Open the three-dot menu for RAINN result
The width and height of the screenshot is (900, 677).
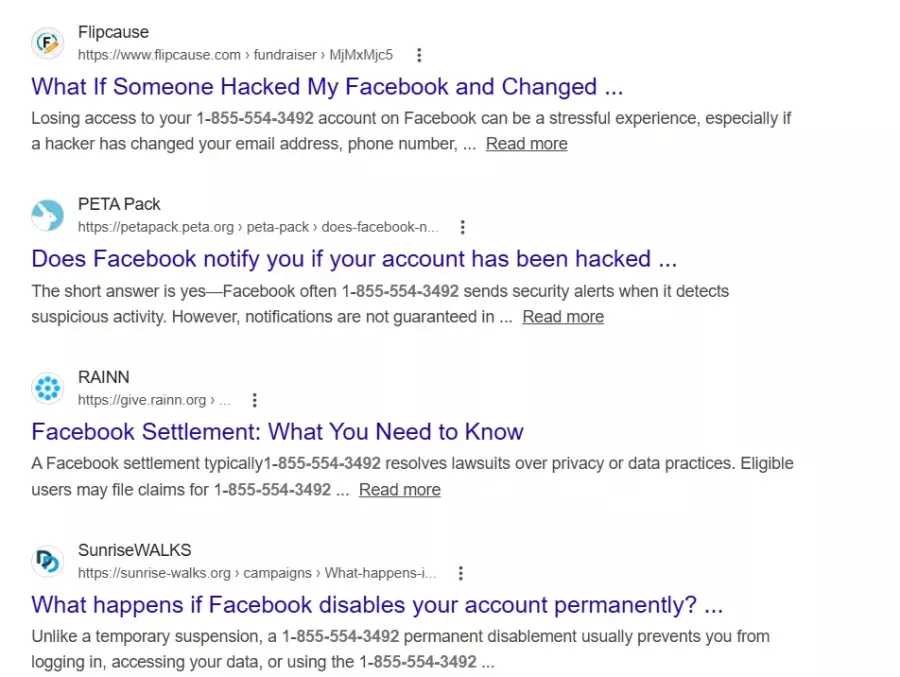click(254, 400)
